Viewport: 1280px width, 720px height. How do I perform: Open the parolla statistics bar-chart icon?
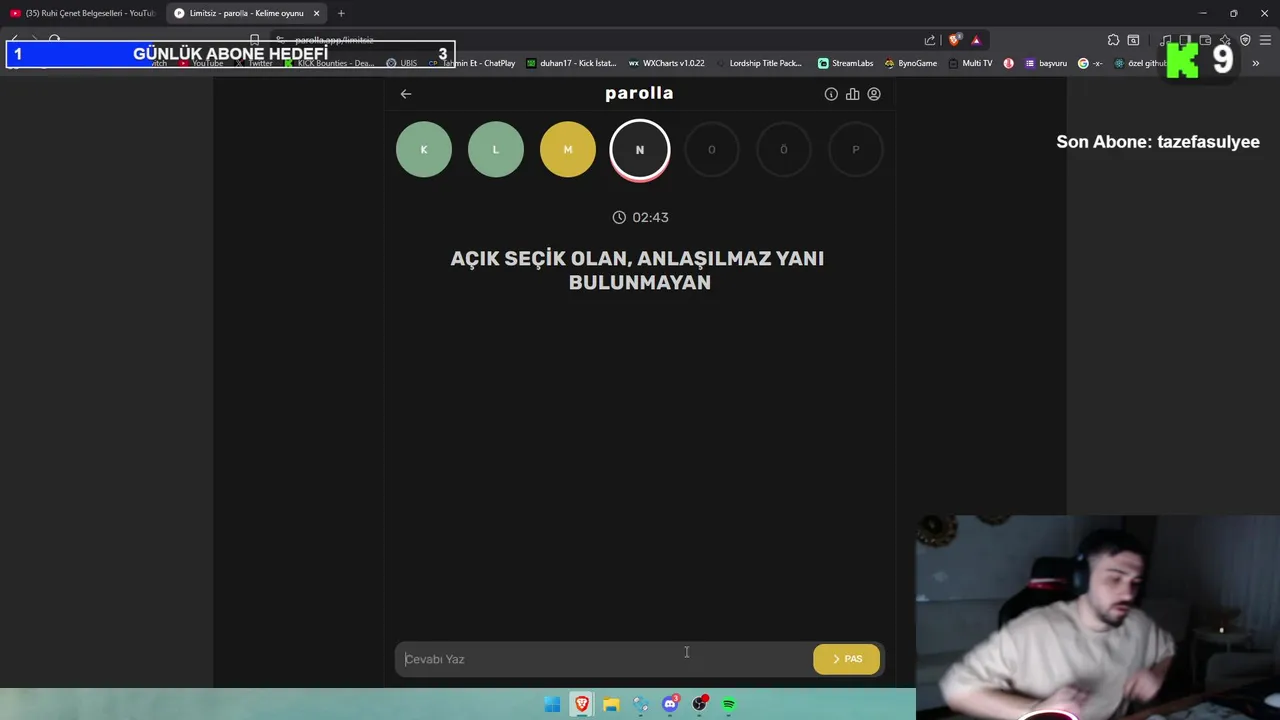[852, 94]
